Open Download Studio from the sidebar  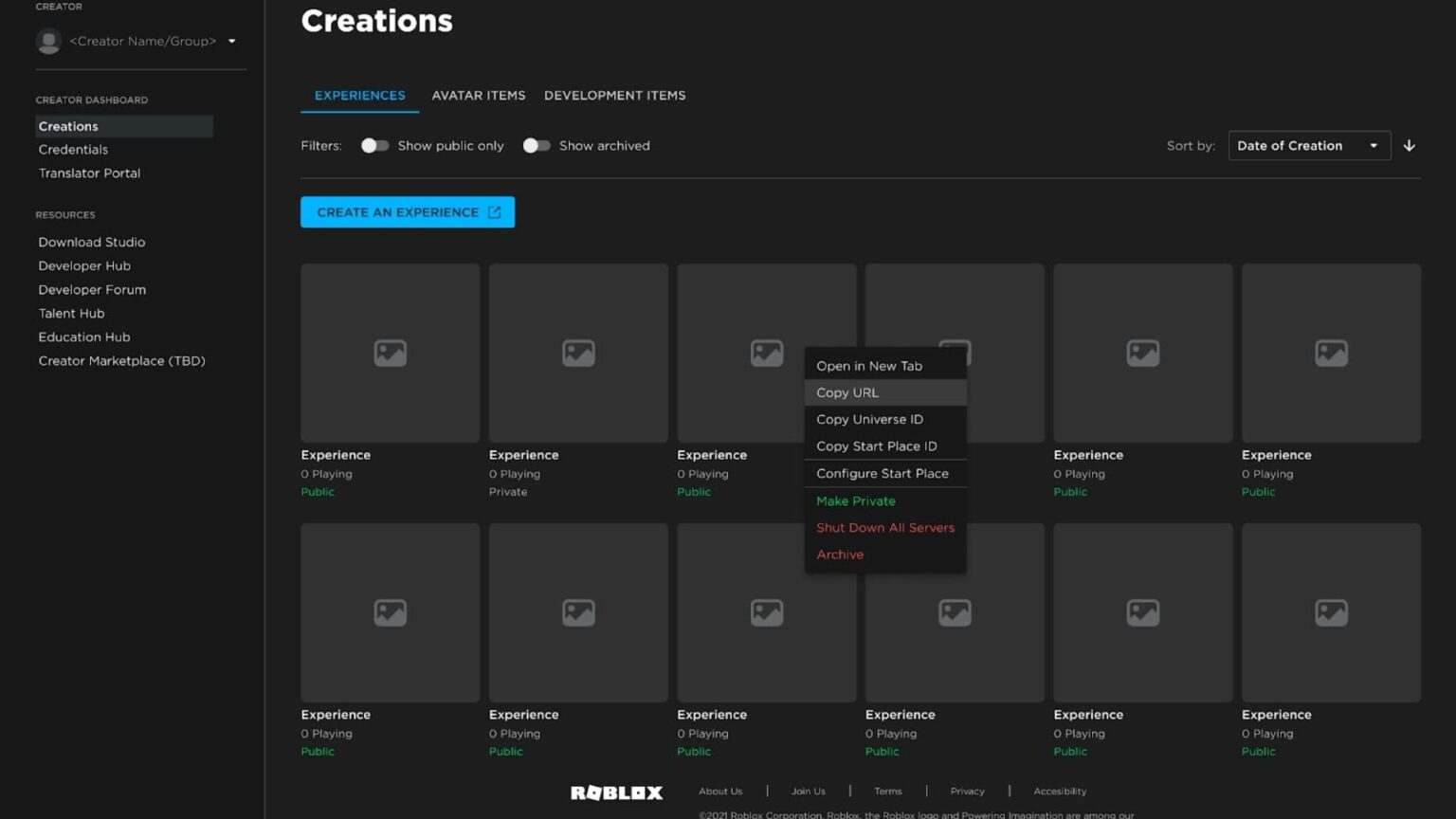point(91,242)
